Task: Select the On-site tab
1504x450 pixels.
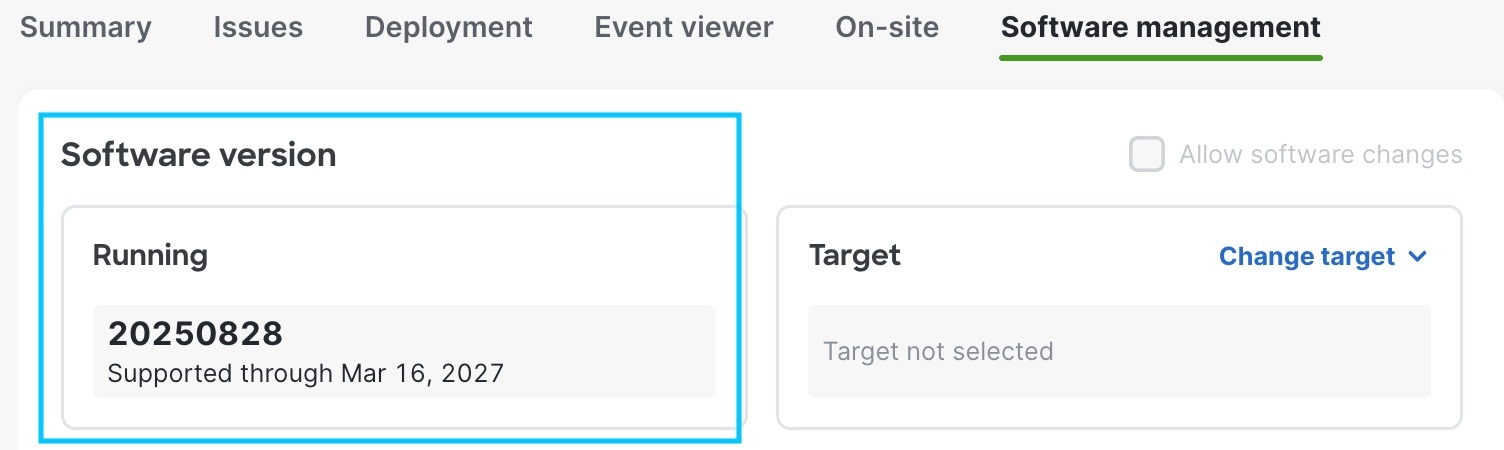Action: (887, 27)
